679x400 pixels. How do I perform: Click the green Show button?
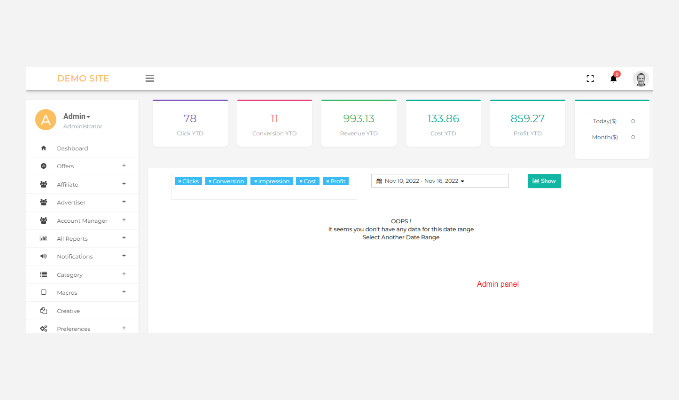coord(544,181)
